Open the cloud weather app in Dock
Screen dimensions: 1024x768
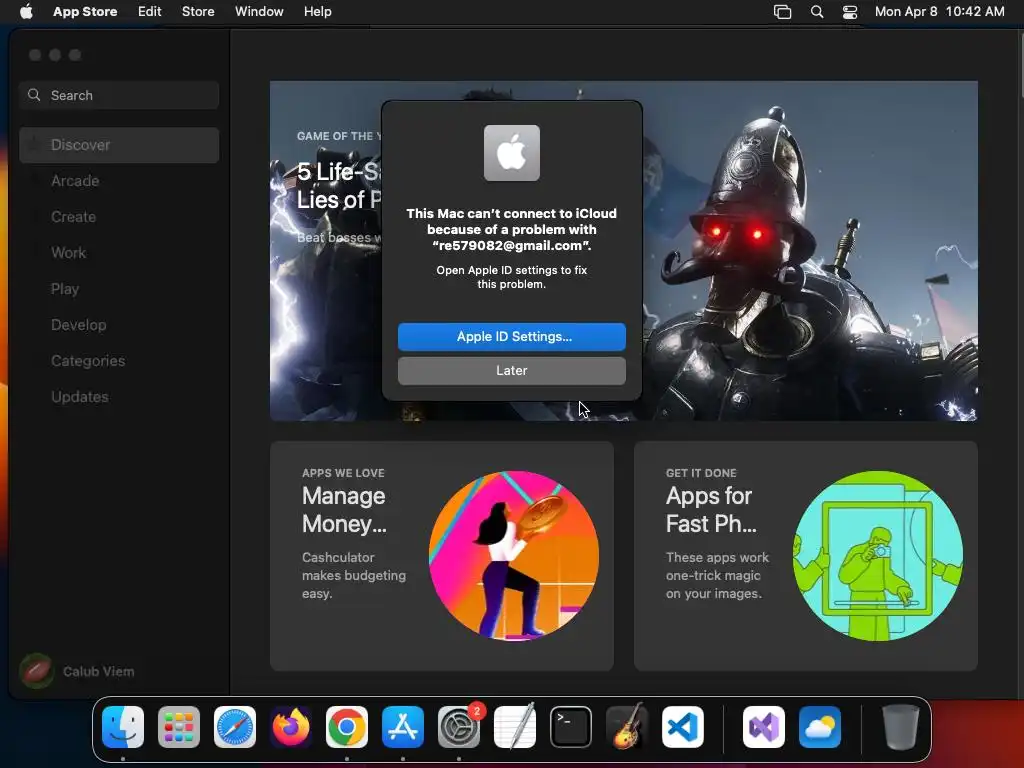(820, 727)
